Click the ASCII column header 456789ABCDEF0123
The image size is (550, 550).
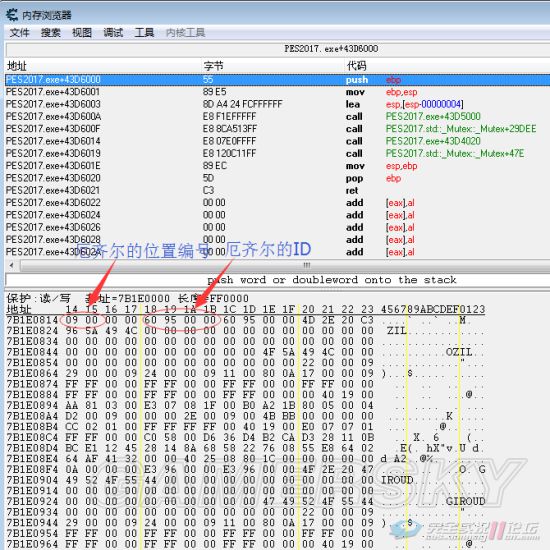click(433, 309)
